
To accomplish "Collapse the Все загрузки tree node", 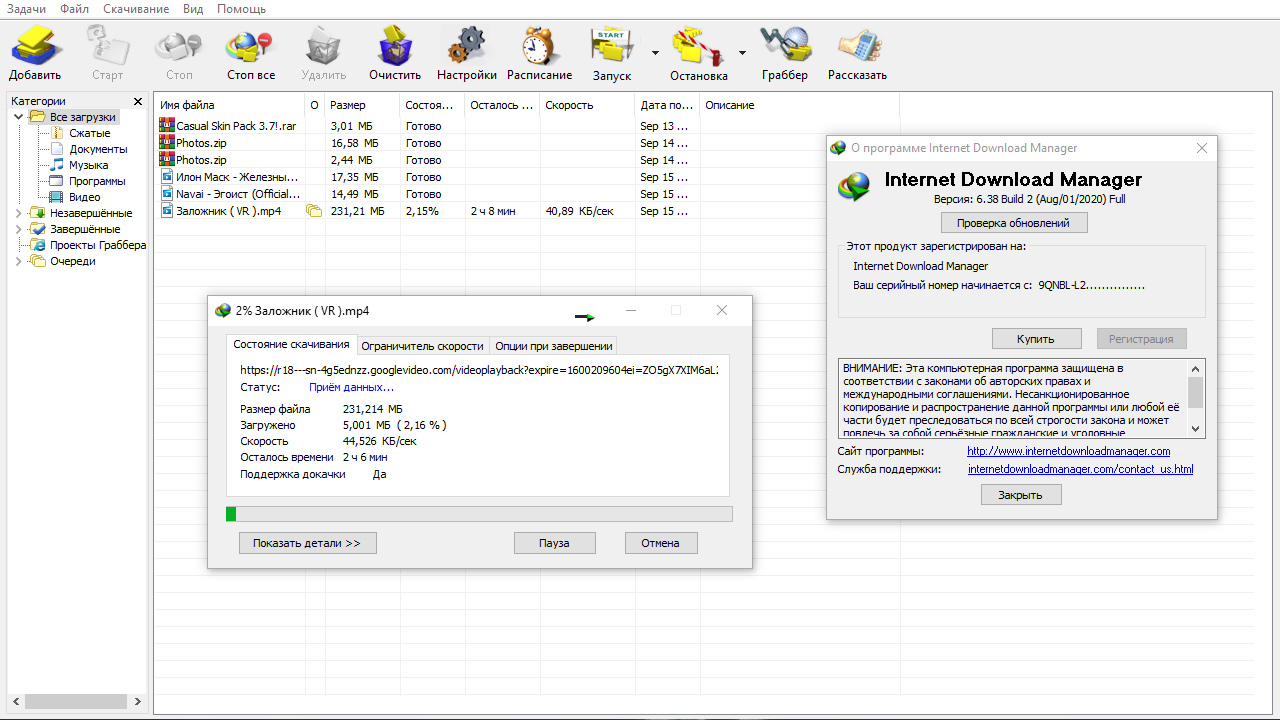I will click(18, 117).
